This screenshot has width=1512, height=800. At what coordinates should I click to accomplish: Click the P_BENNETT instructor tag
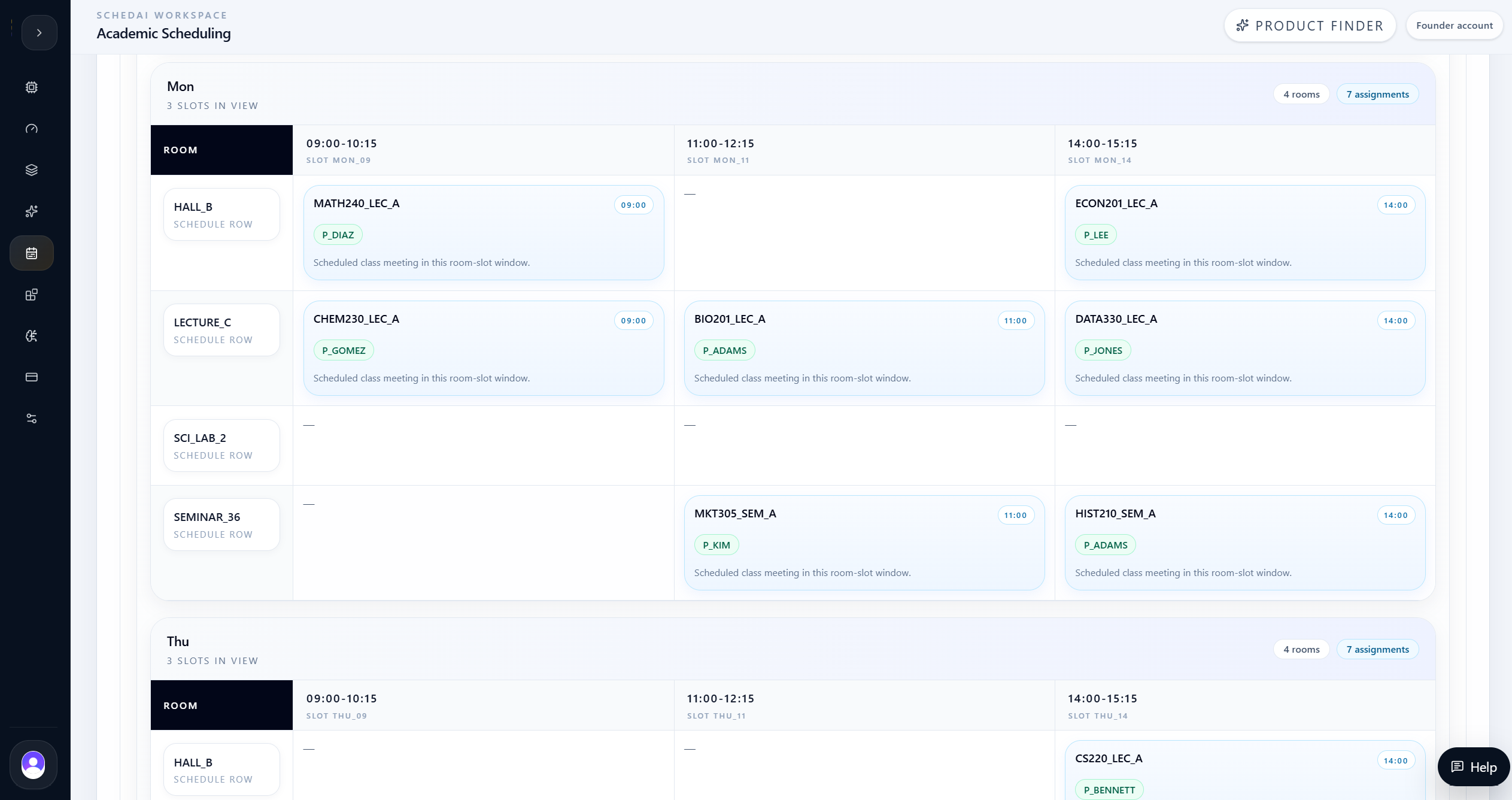1109,790
